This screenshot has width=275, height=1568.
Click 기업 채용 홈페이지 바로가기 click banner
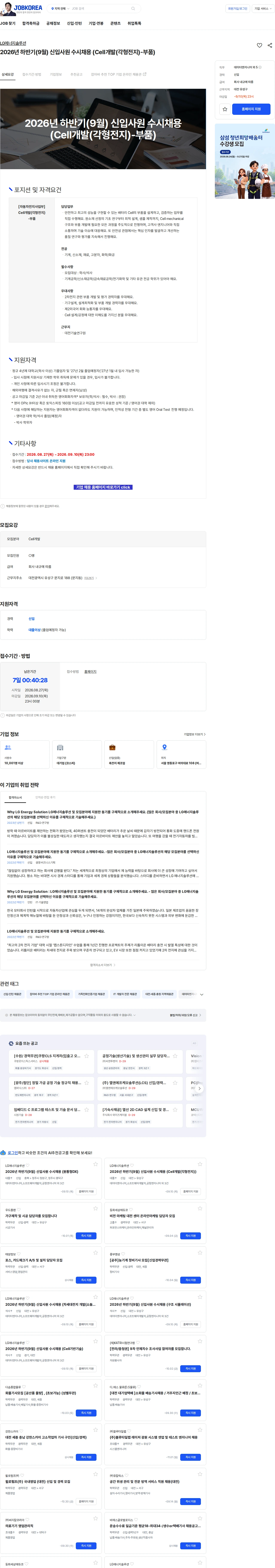(x=103, y=487)
